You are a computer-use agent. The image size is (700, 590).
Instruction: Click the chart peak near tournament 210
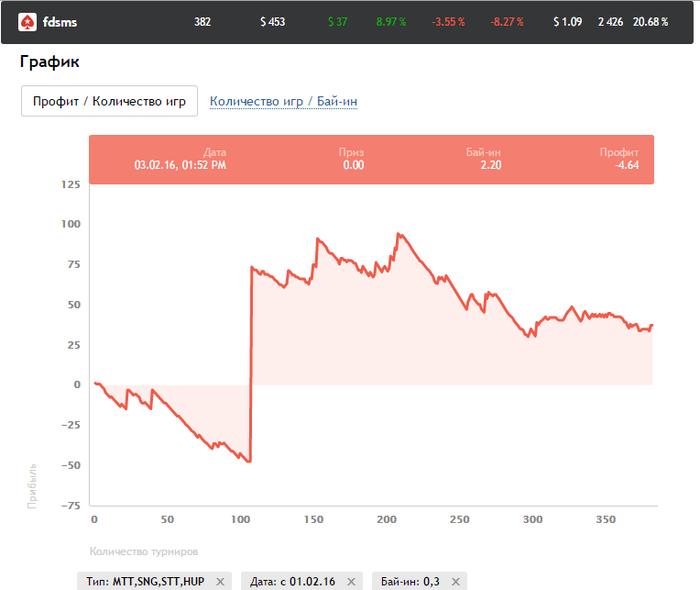coord(399,234)
